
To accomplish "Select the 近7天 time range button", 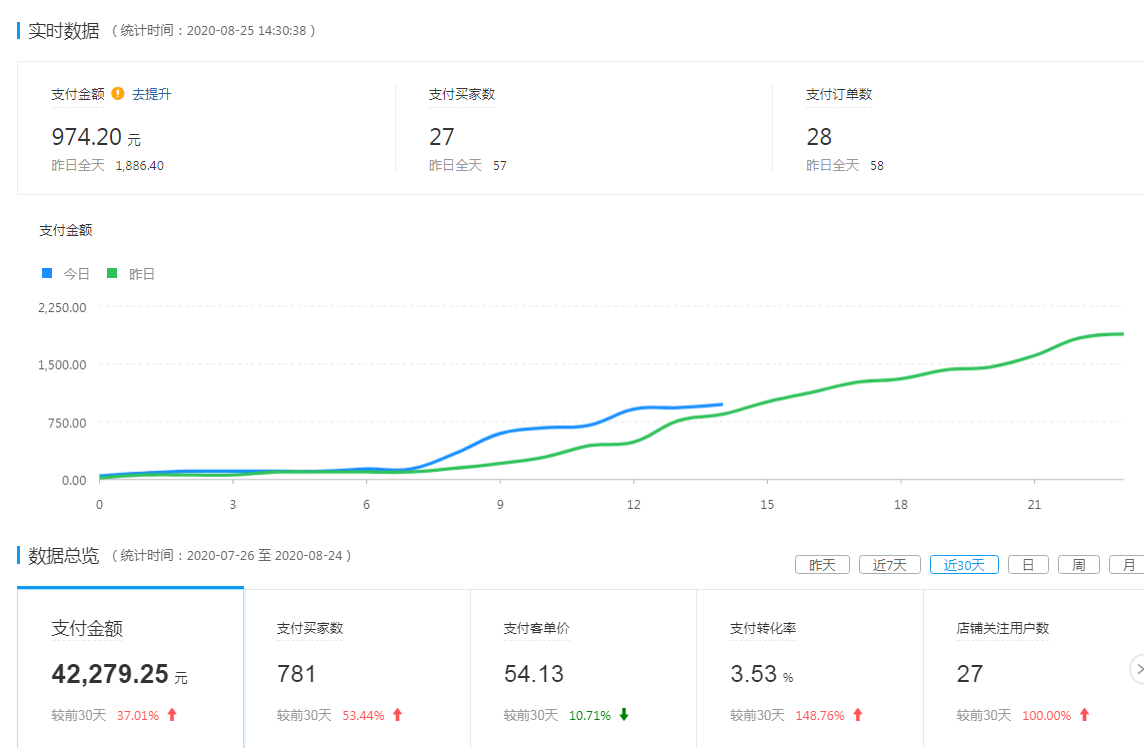I will pos(889,565).
